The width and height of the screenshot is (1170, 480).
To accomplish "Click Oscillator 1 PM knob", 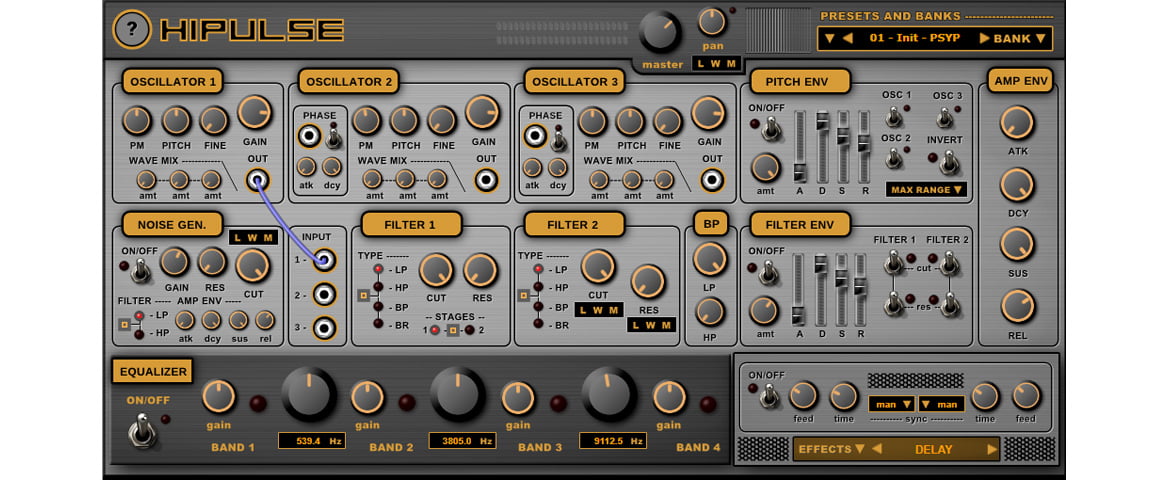I will pos(137,120).
